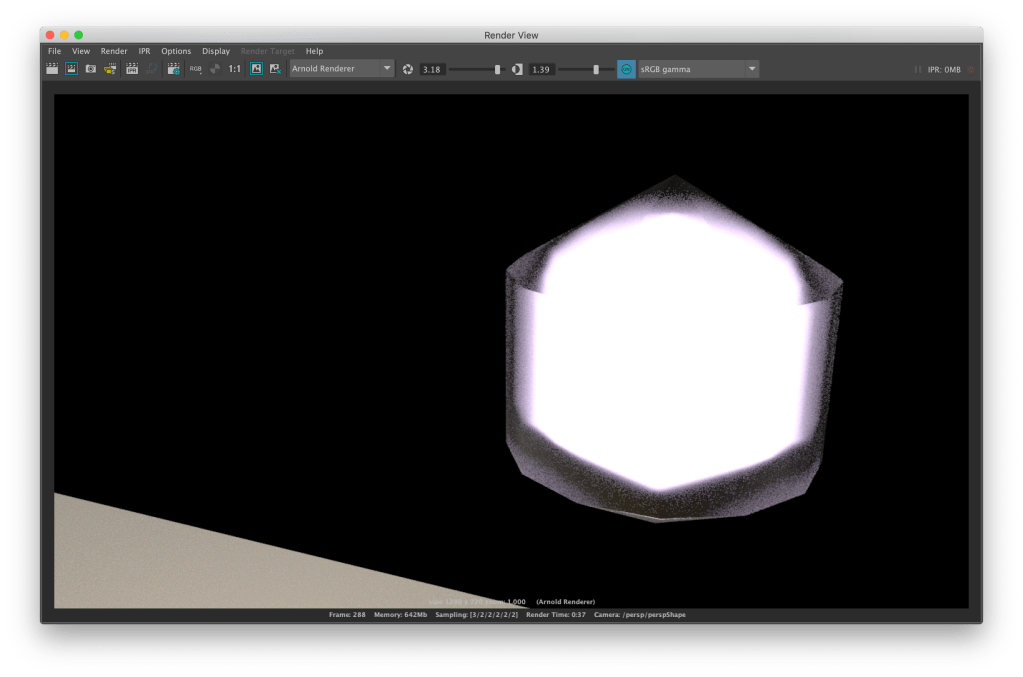Open the Render menu
This screenshot has height=677, width=1023.
(114, 51)
